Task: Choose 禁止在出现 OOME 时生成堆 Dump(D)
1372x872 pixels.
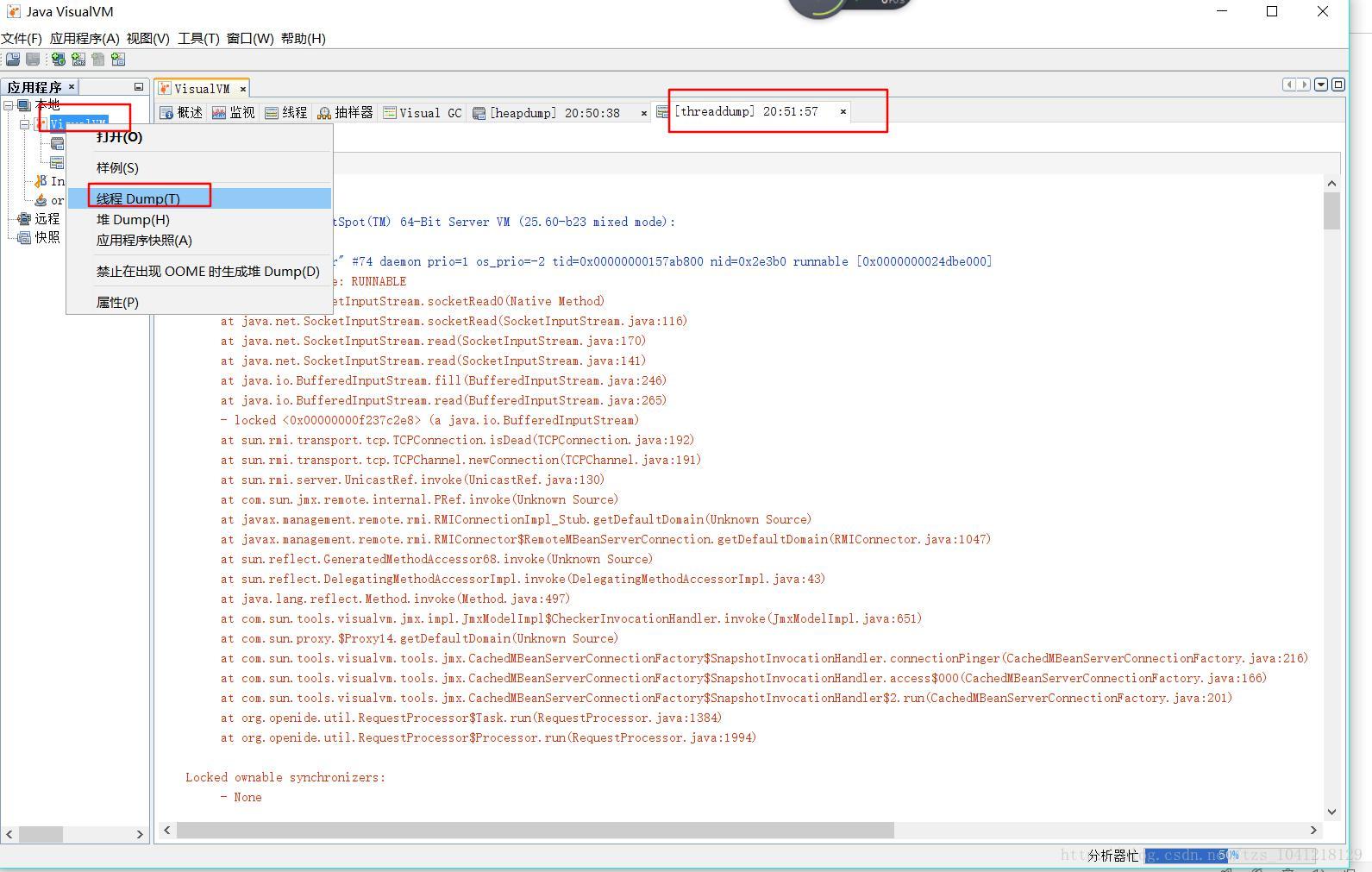Action: 200,271
